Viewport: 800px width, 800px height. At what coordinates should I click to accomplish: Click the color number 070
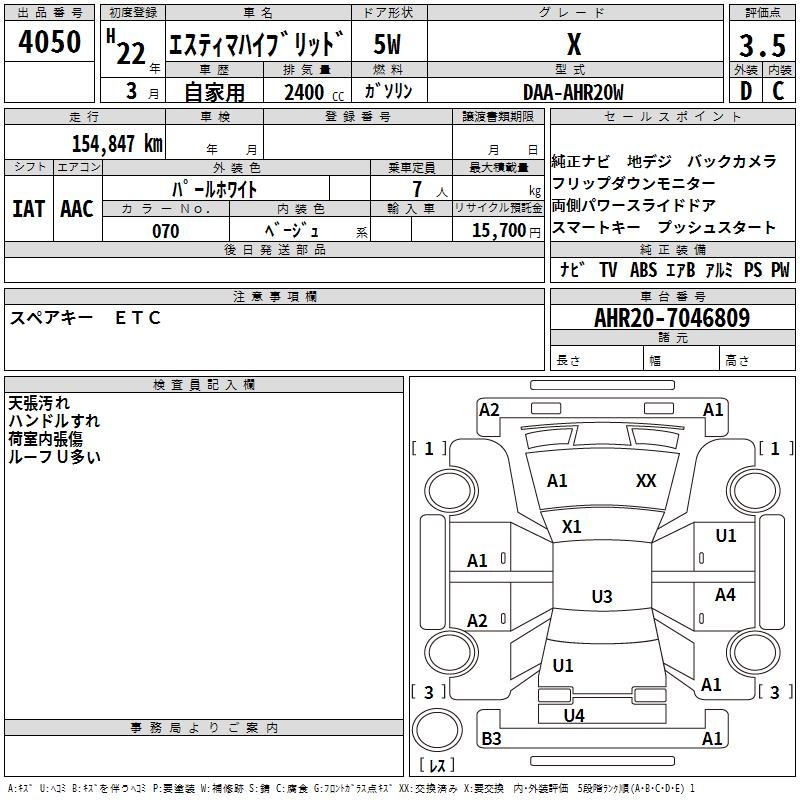pos(166,232)
